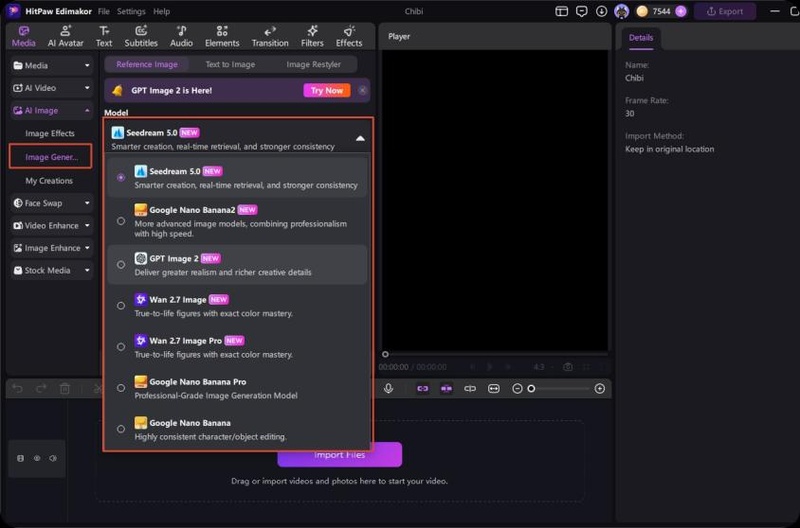Click the timeline zoom slider handle
Screen dimensions: 800x528
pos(531,389)
